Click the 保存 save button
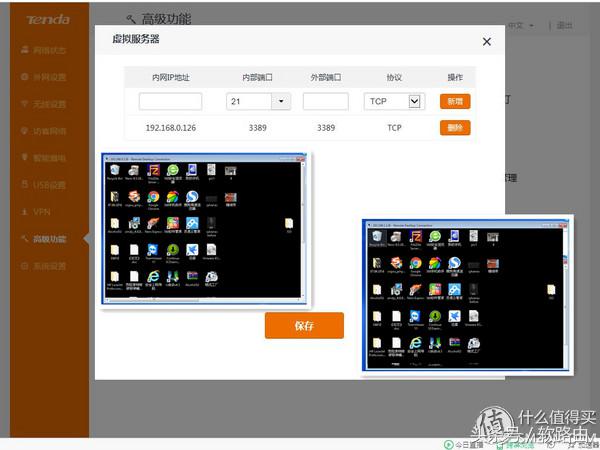This screenshot has width=600, height=450. [x=304, y=326]
